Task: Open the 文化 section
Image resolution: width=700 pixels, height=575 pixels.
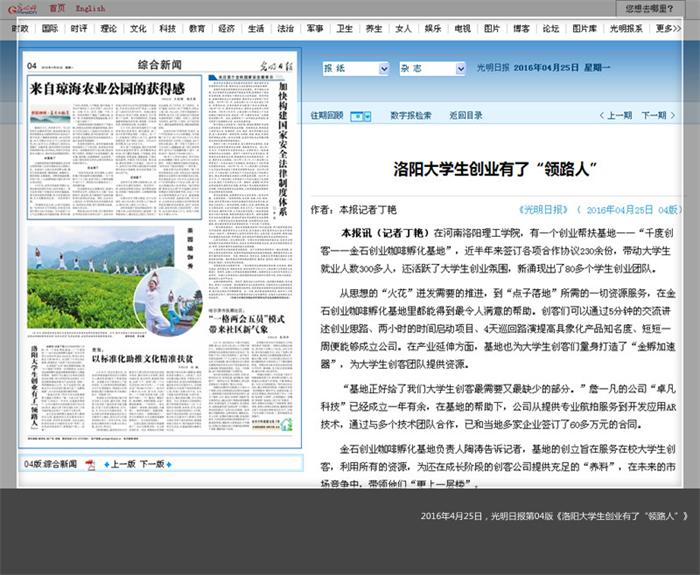Action: 138,29
